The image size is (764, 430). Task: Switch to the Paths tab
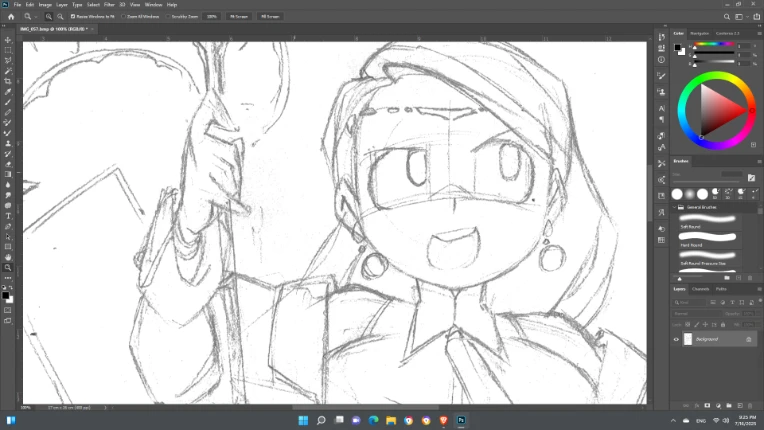coord(721,289)
